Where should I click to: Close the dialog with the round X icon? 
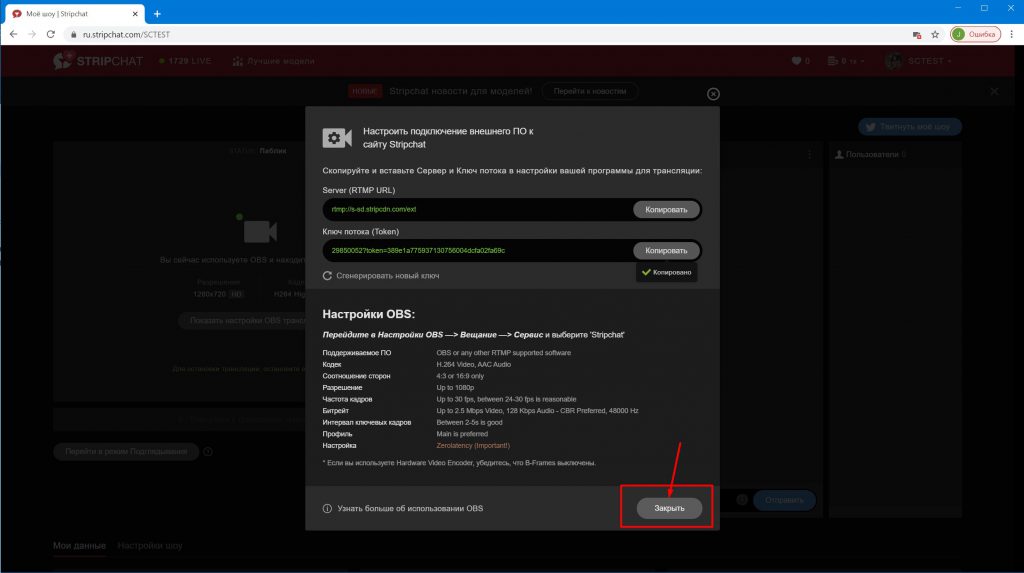[713, 94]
